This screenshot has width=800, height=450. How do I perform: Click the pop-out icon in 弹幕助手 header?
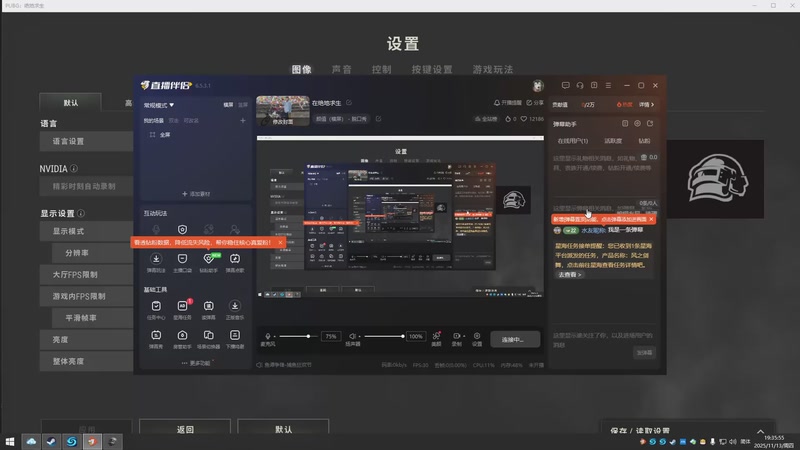coord(650,123)
